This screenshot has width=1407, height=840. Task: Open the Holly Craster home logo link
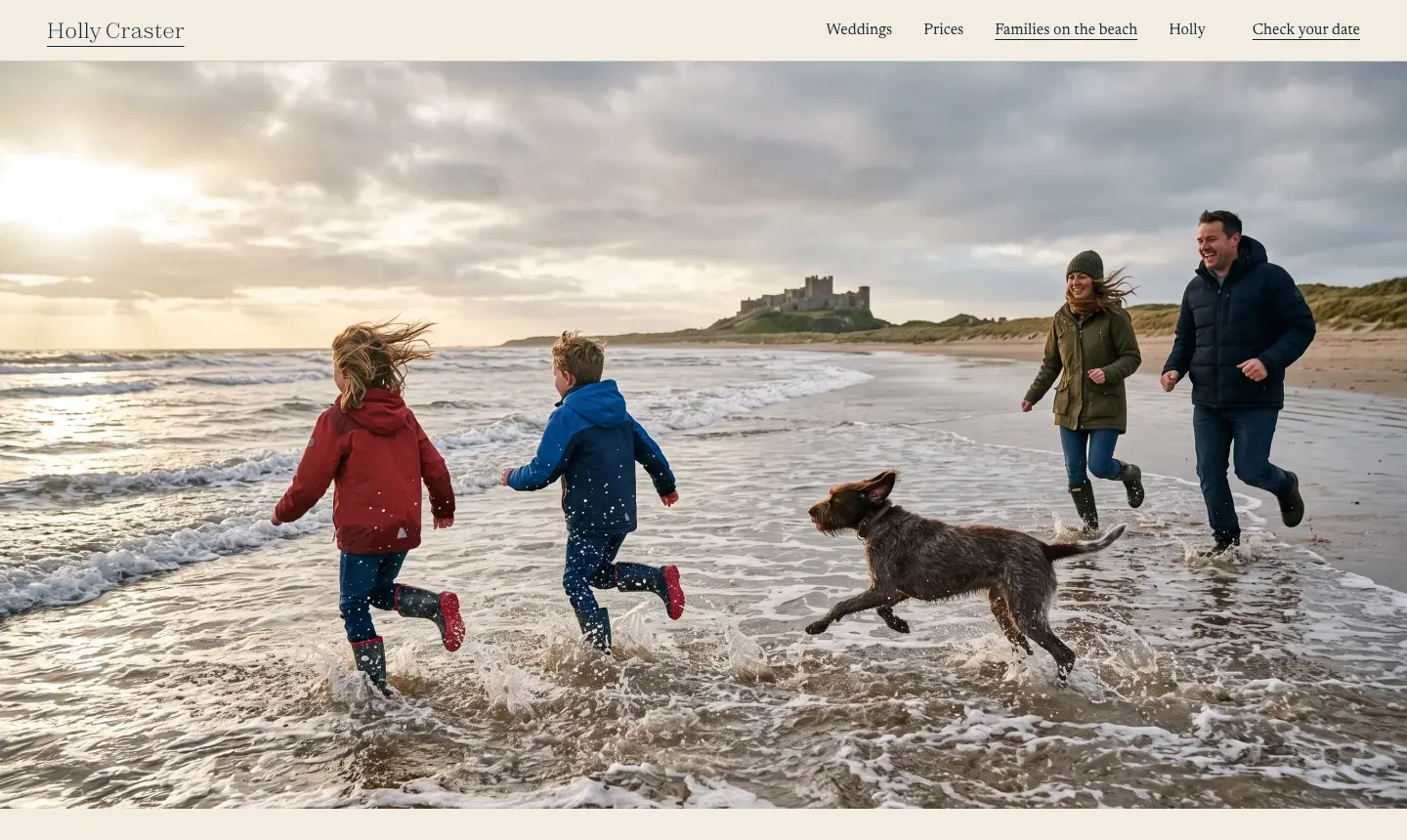pyautogui.click(x=115, y=31)
